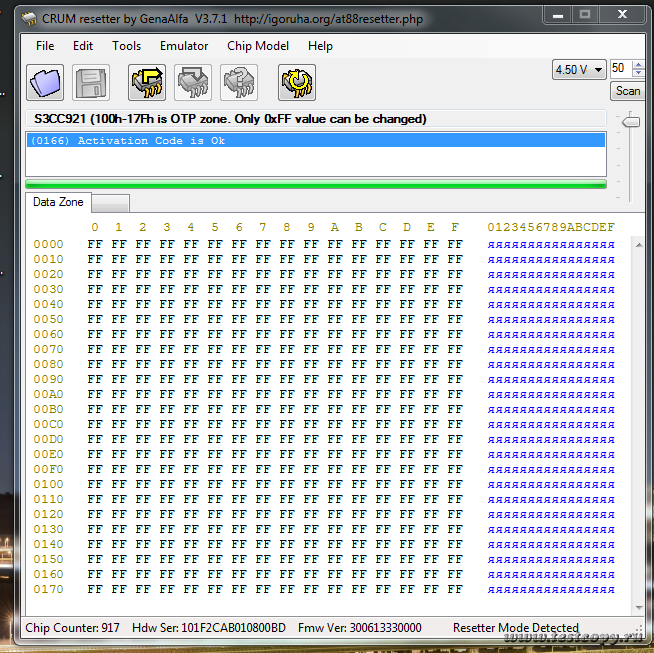Click the open file folder icon
Screen dimensions: 654x653
pyautogui.click(x=45, y=83)
